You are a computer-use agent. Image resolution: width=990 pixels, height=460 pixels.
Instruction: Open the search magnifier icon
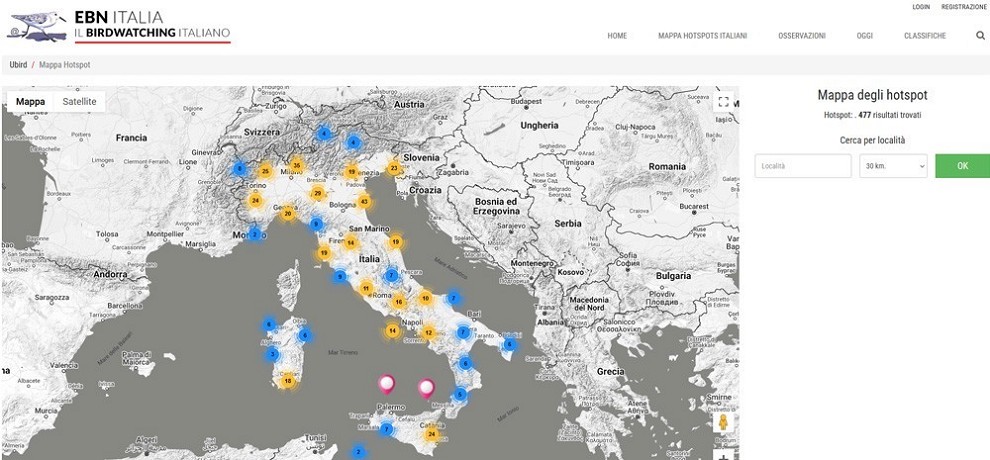tap(980, 36)
